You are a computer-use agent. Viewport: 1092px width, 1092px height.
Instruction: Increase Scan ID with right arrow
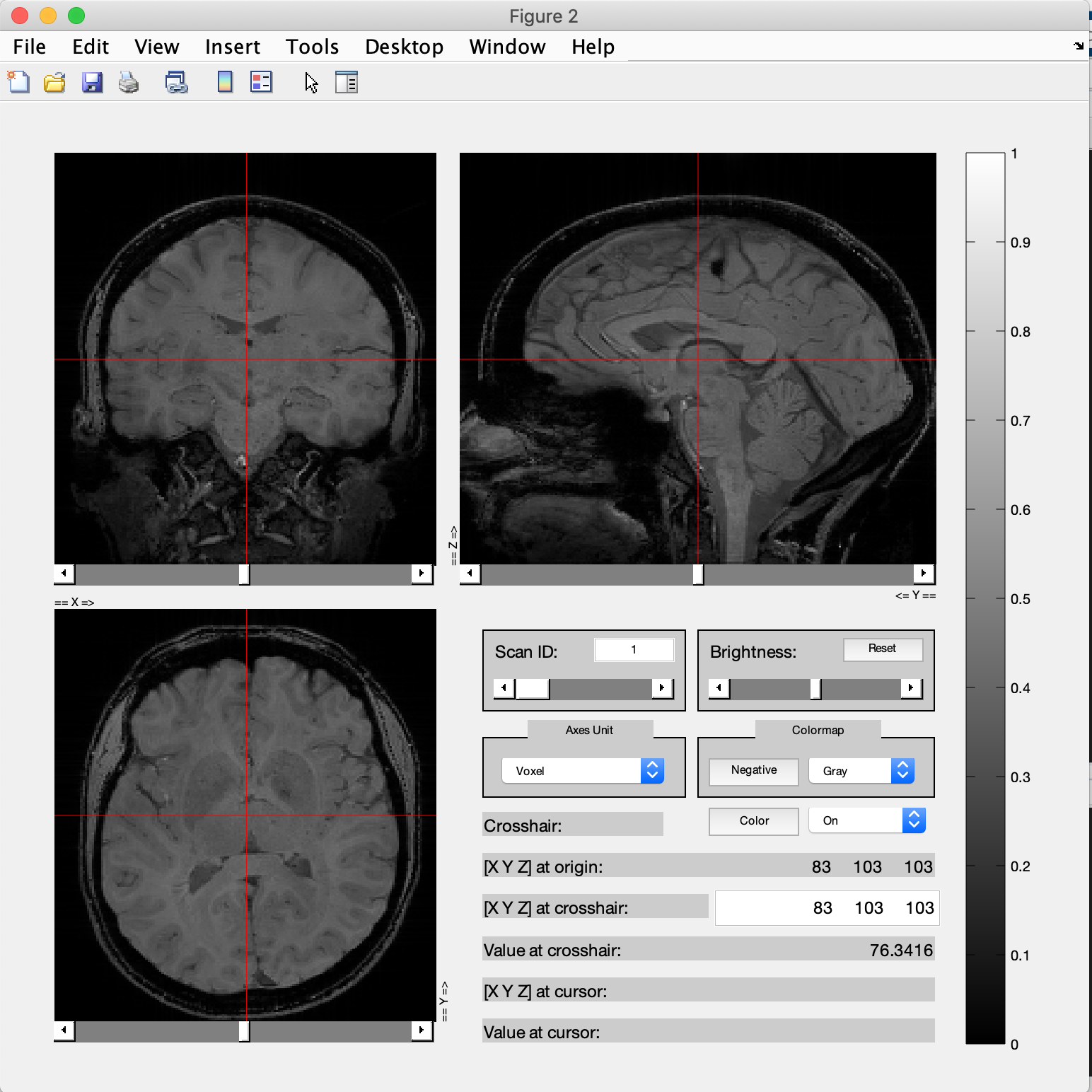(x=662, y=687)
